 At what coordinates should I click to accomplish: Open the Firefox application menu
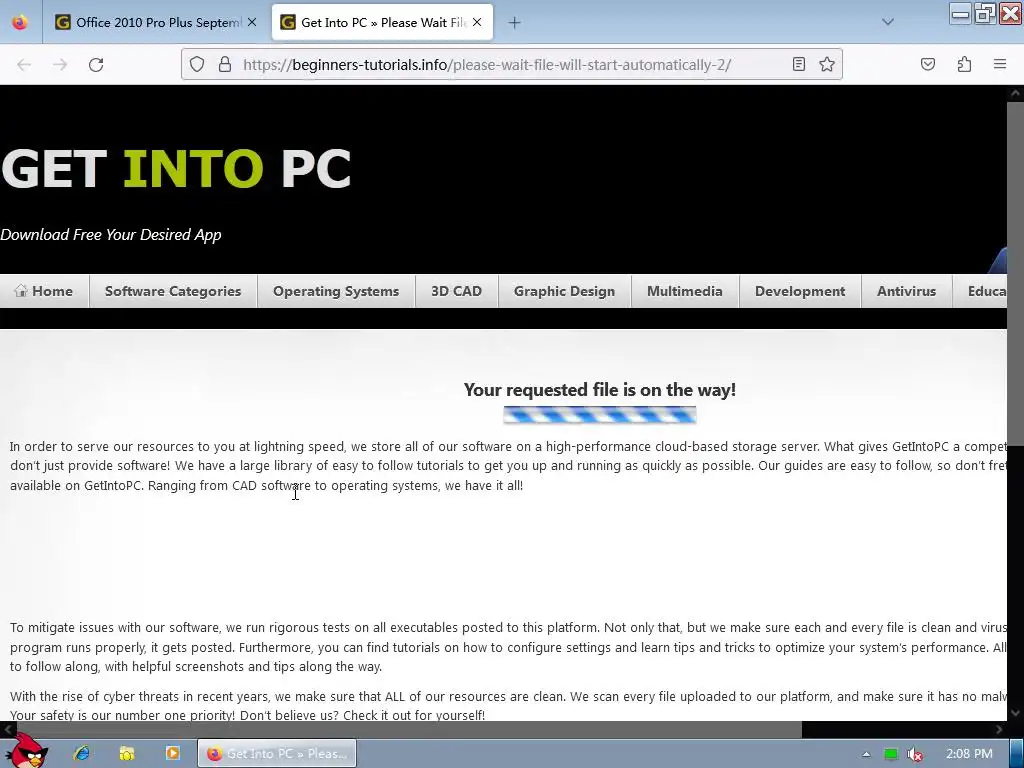pos(1000,64)
